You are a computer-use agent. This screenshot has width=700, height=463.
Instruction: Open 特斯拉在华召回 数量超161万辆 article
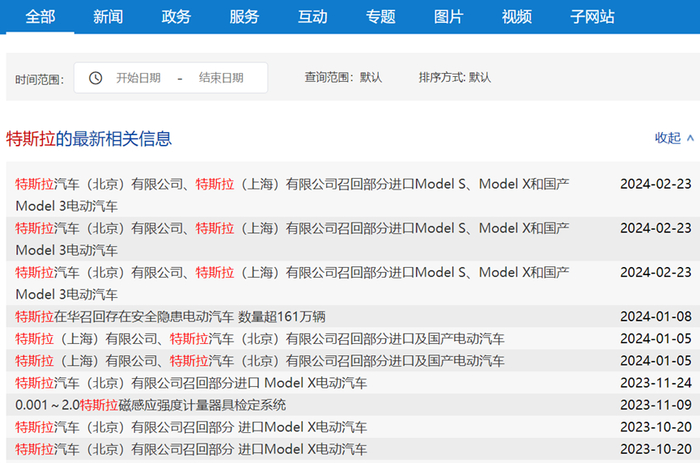170,317
